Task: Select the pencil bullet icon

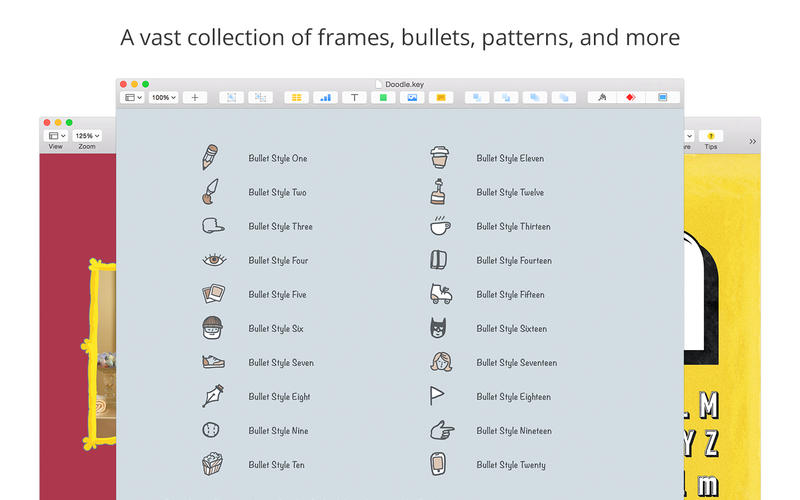Action: tap(210, 157)
